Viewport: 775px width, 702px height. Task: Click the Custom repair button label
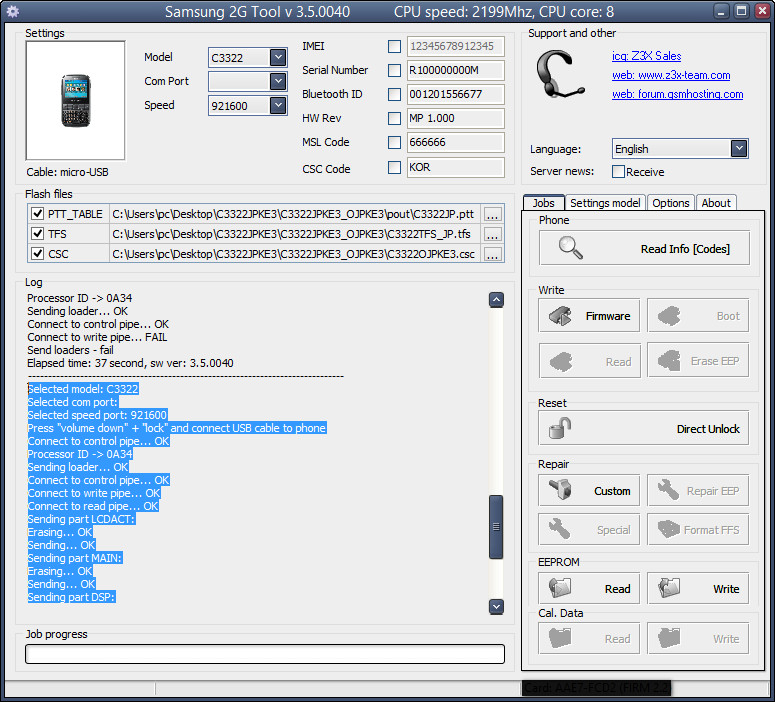click(612, 491)
